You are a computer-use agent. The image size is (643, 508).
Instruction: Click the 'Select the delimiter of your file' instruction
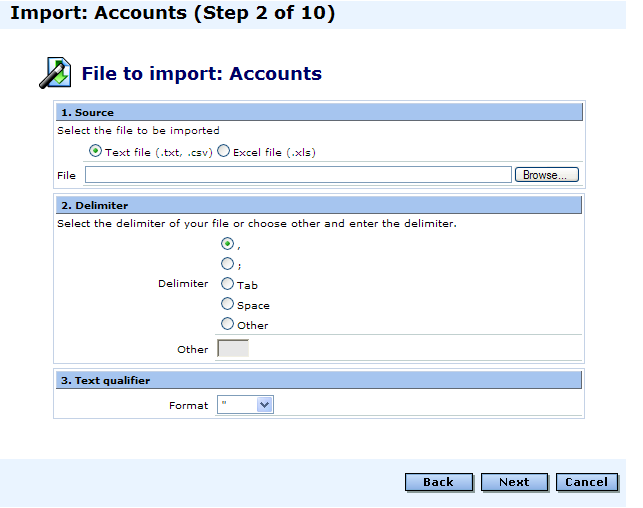[257, 223]
